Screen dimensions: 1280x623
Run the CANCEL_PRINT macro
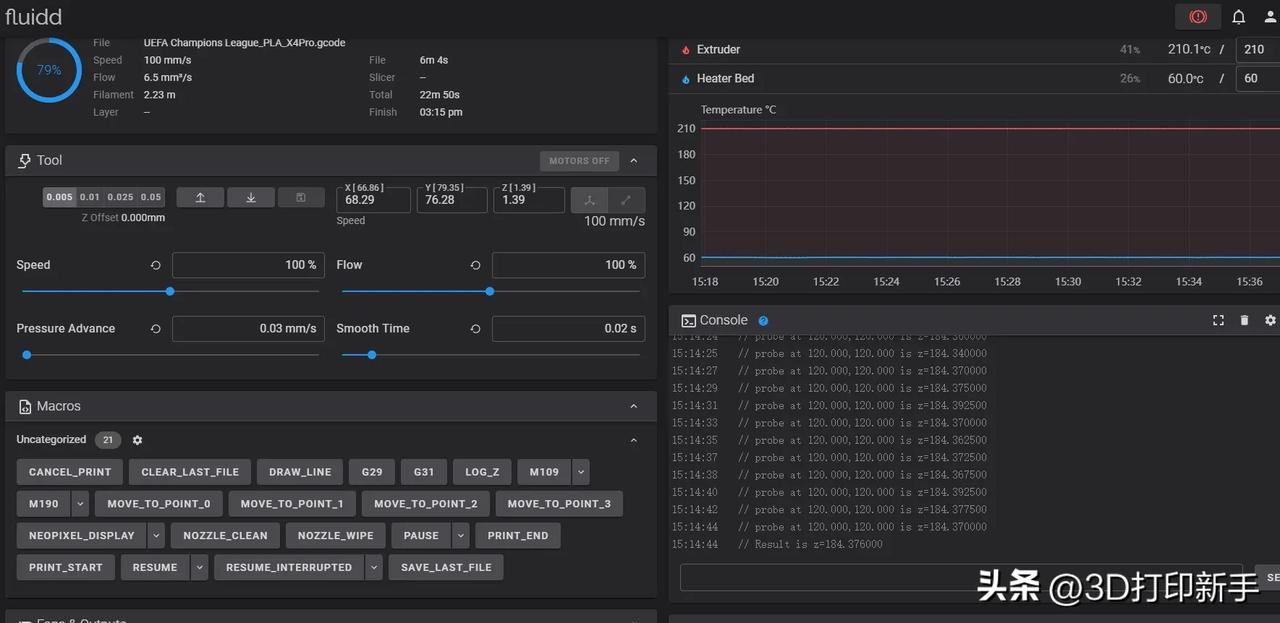tap(70, 472)
